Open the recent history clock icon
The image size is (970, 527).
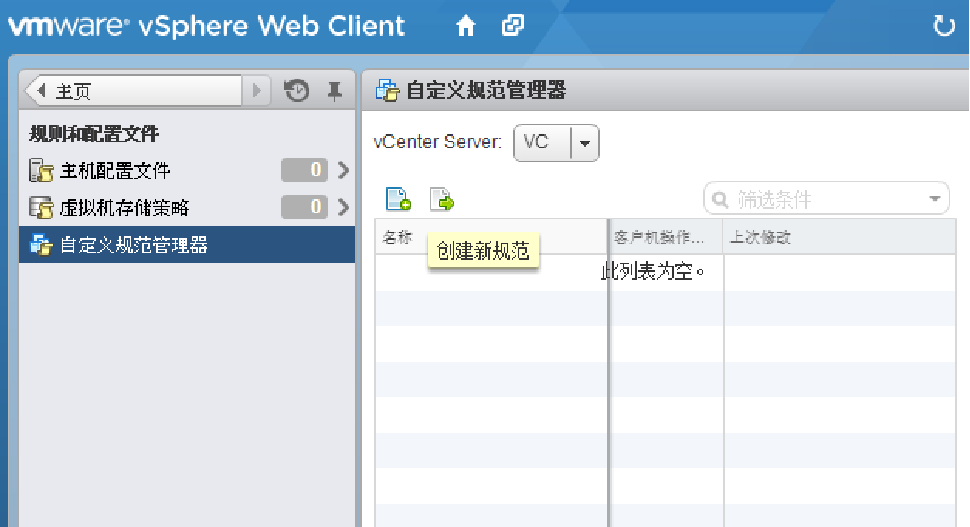[296, 91]
